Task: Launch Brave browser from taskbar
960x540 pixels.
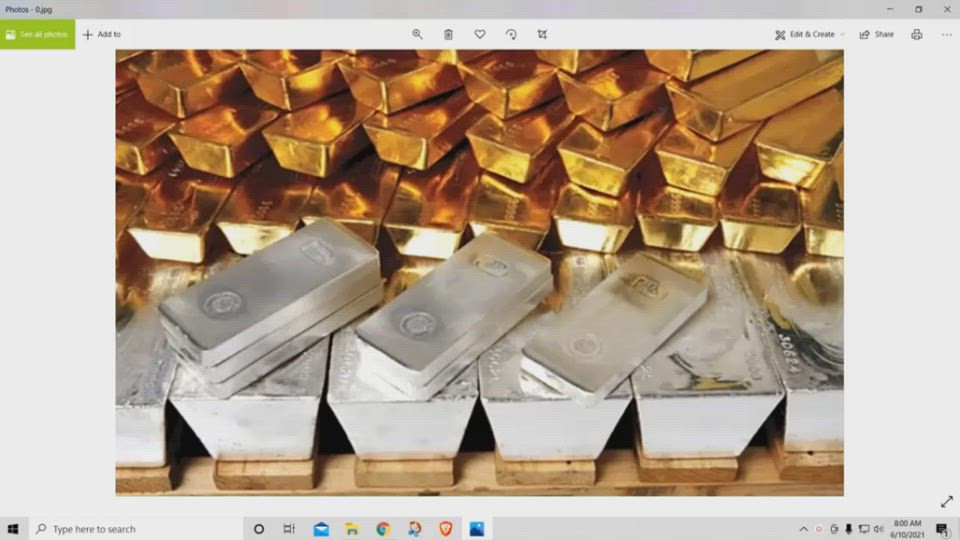Action: (446, 529)
